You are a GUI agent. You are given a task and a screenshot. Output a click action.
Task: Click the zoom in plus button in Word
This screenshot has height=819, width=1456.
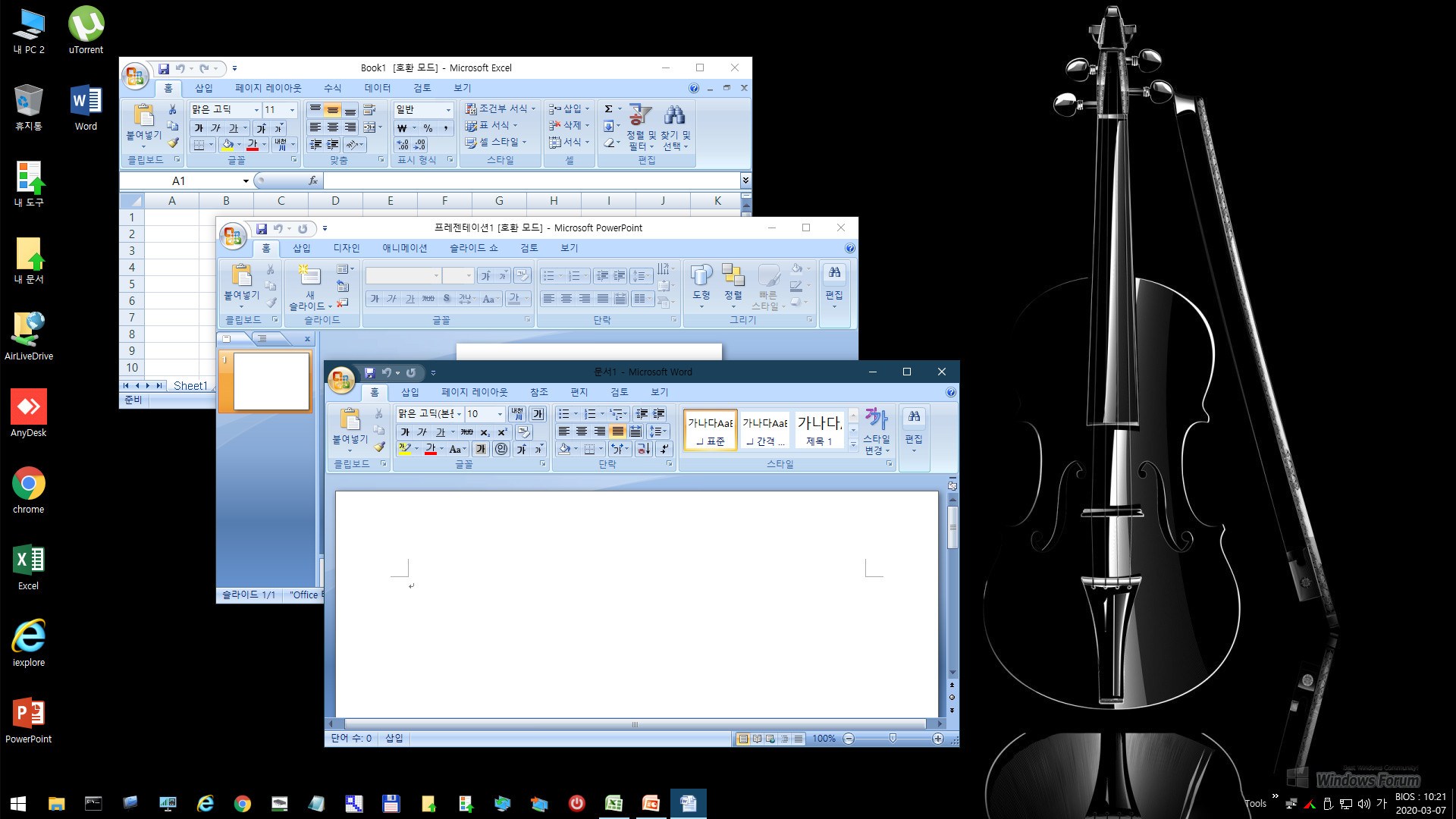click(x=938, y=739)
